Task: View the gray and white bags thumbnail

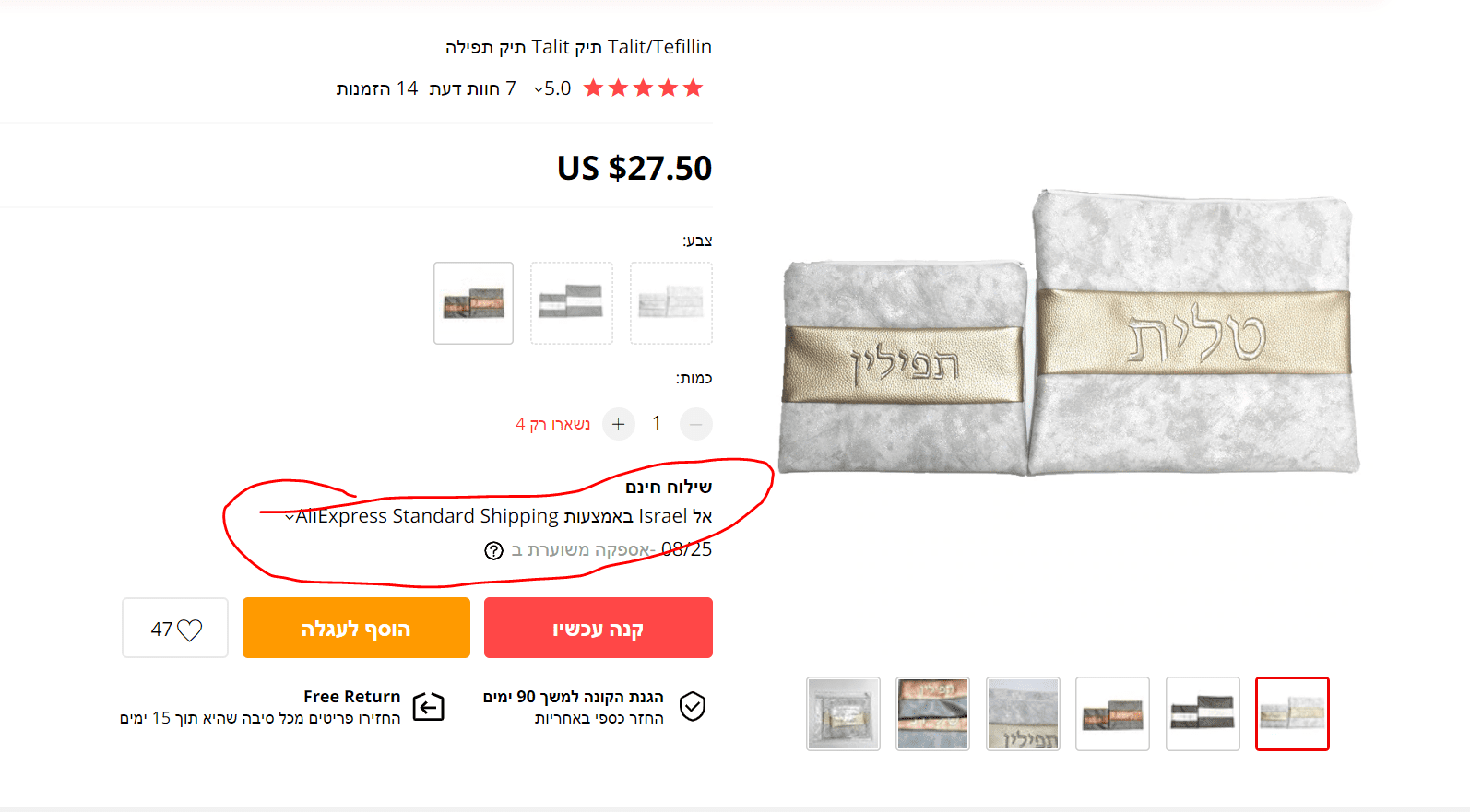Action: 1202,713
